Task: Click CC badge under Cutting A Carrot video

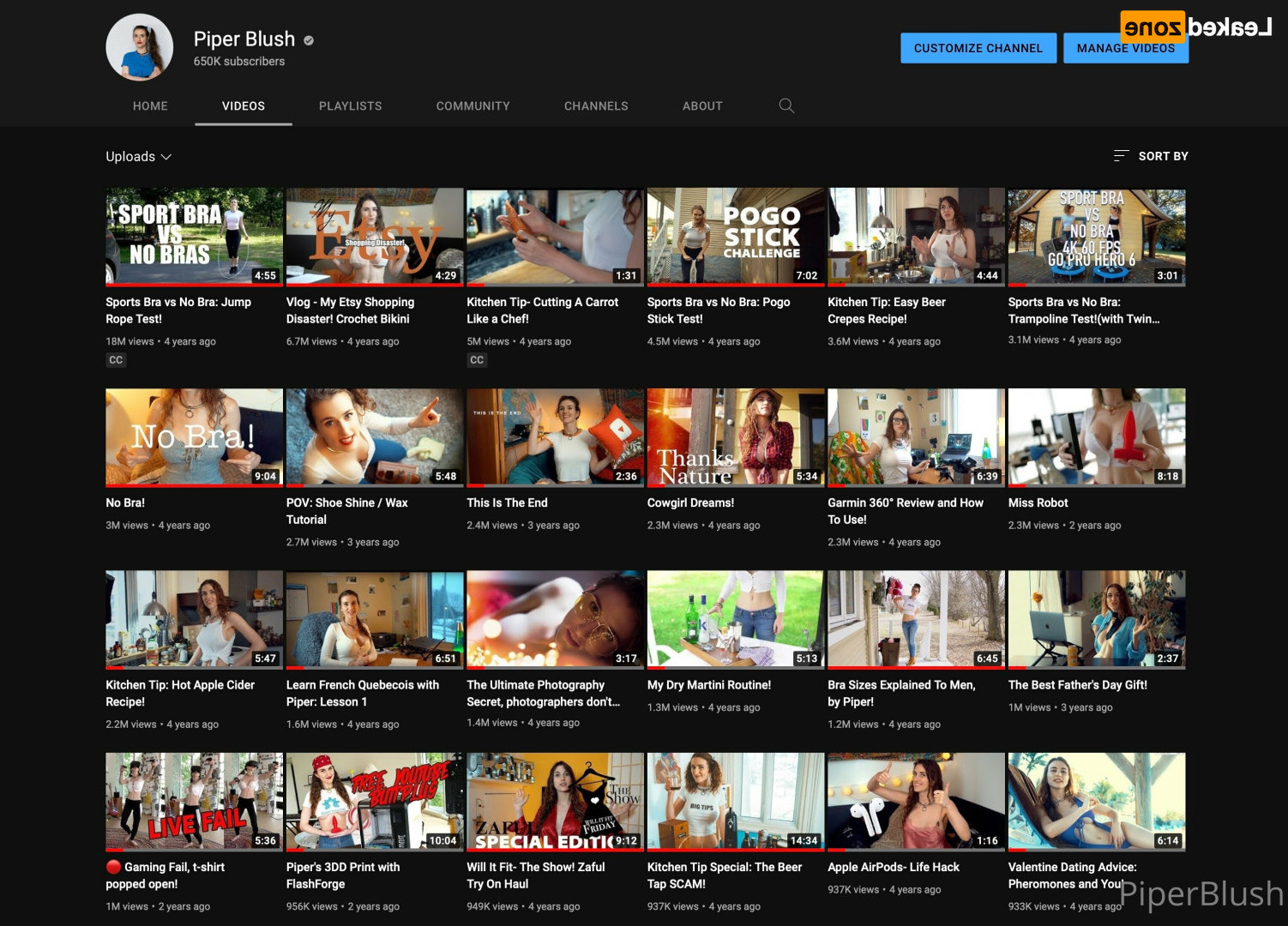Action: point(477,360)
